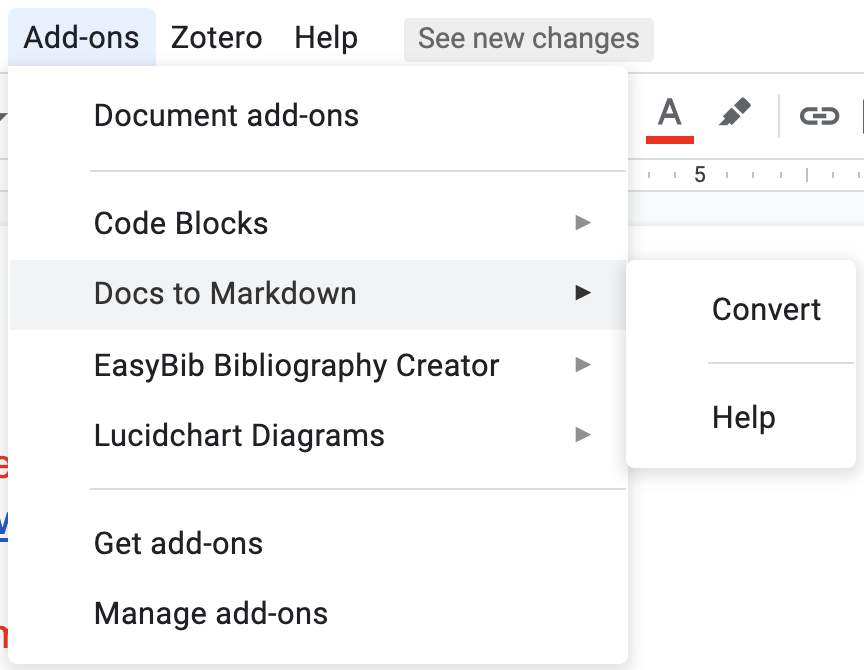Click the insert link icon
The height and width of the screenshot is (670, 864).
click(819, 116)
